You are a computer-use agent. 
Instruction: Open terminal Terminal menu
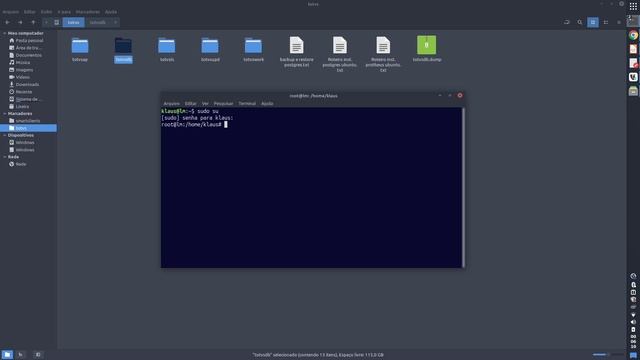tap(247, 104)
